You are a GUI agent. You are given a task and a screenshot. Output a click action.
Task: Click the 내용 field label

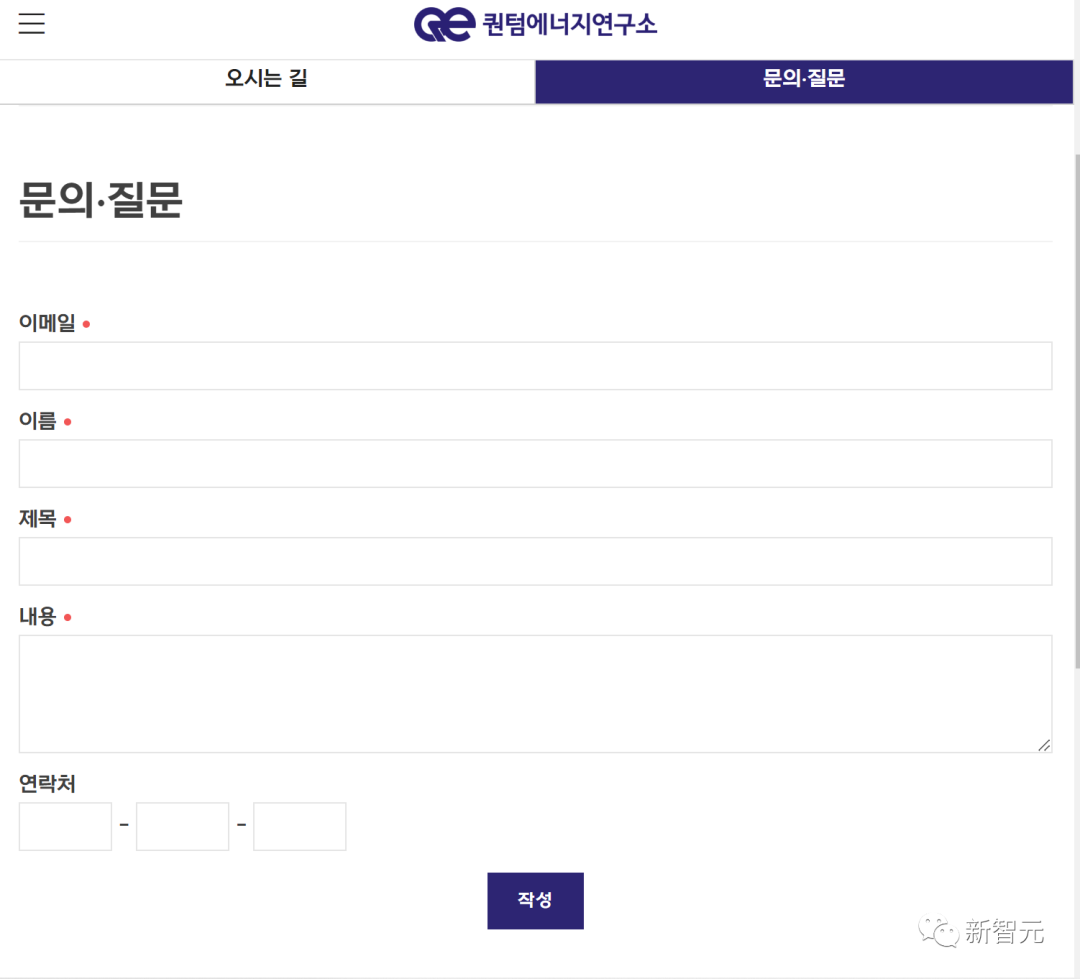tap(37, 616)
